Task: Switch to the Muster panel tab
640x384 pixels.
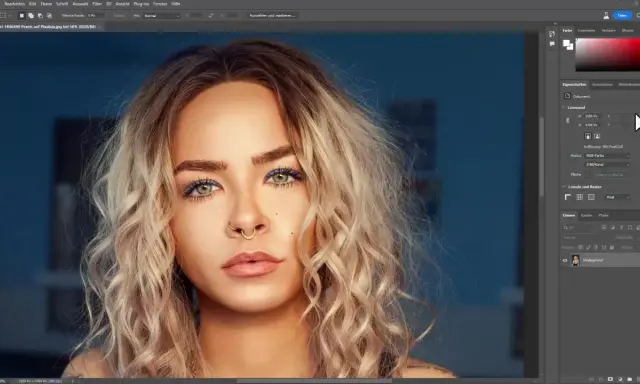Action: pos(627,31)
